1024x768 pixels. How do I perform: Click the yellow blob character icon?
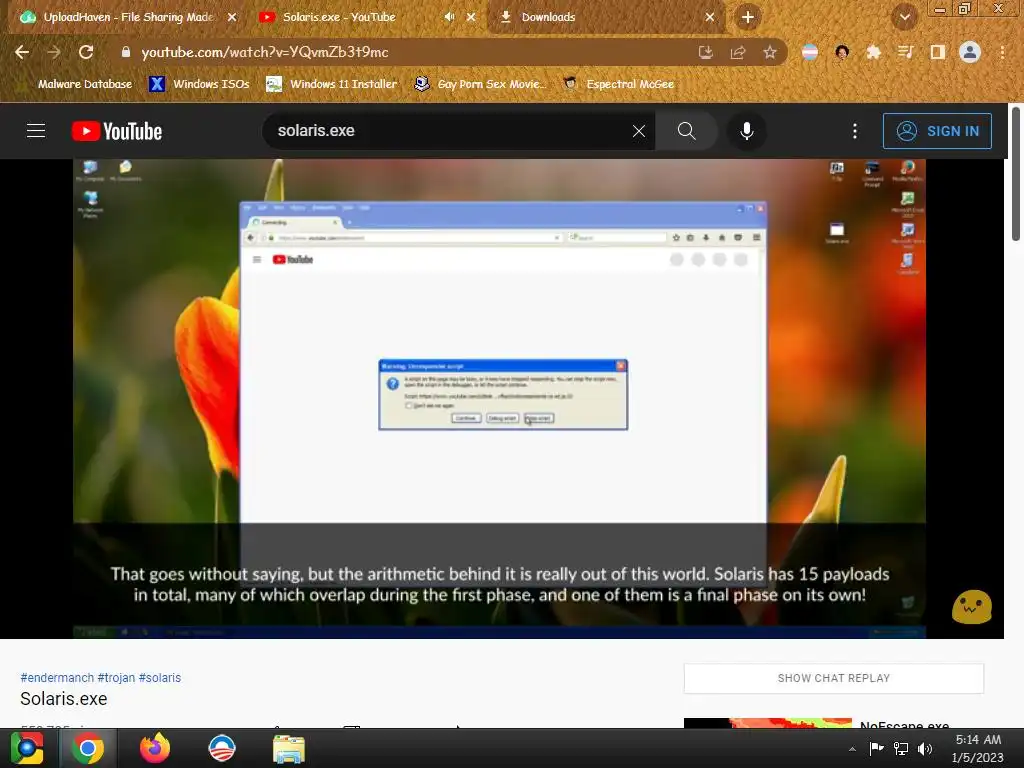972,607
